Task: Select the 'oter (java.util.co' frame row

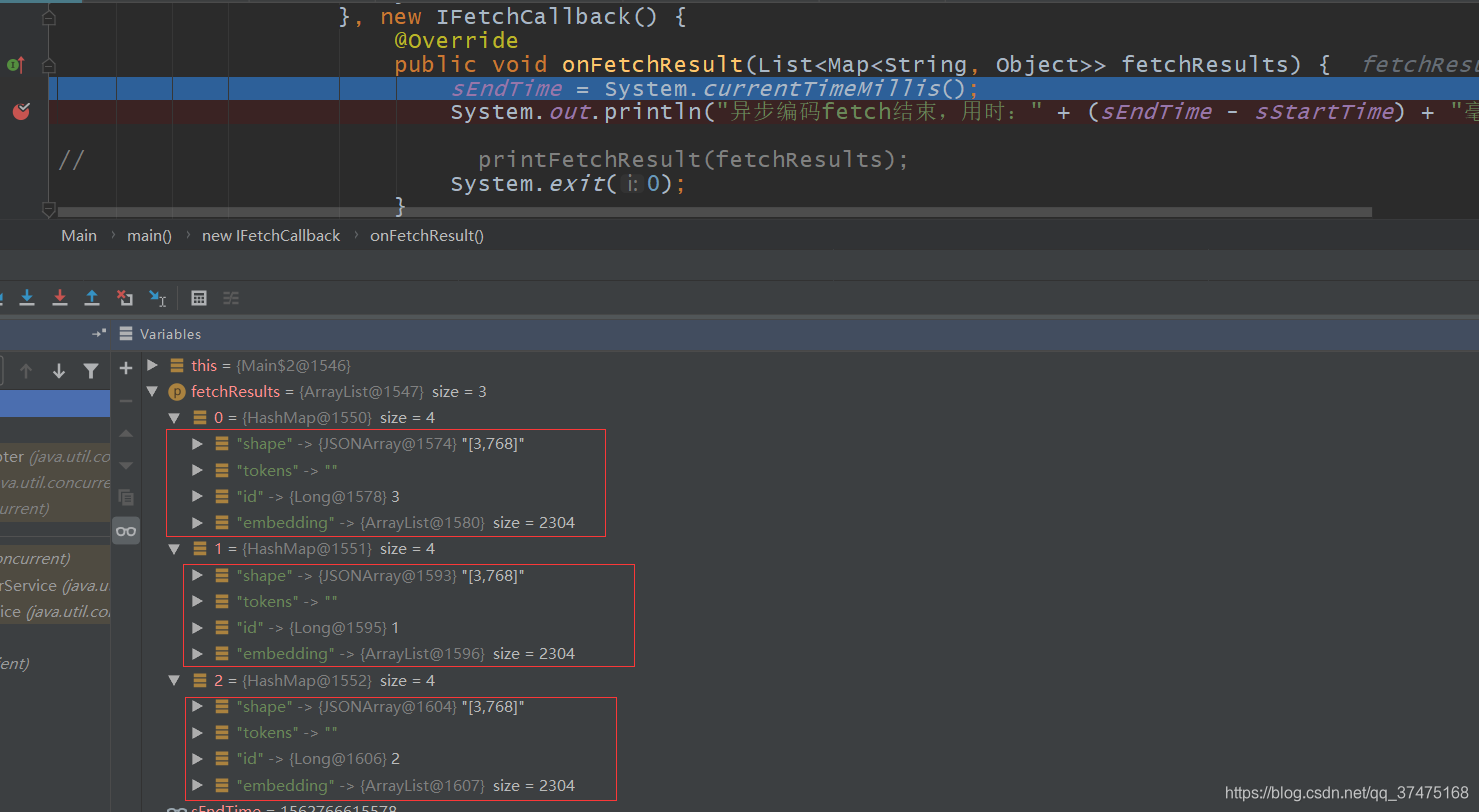Action: (x=55, y=457)
